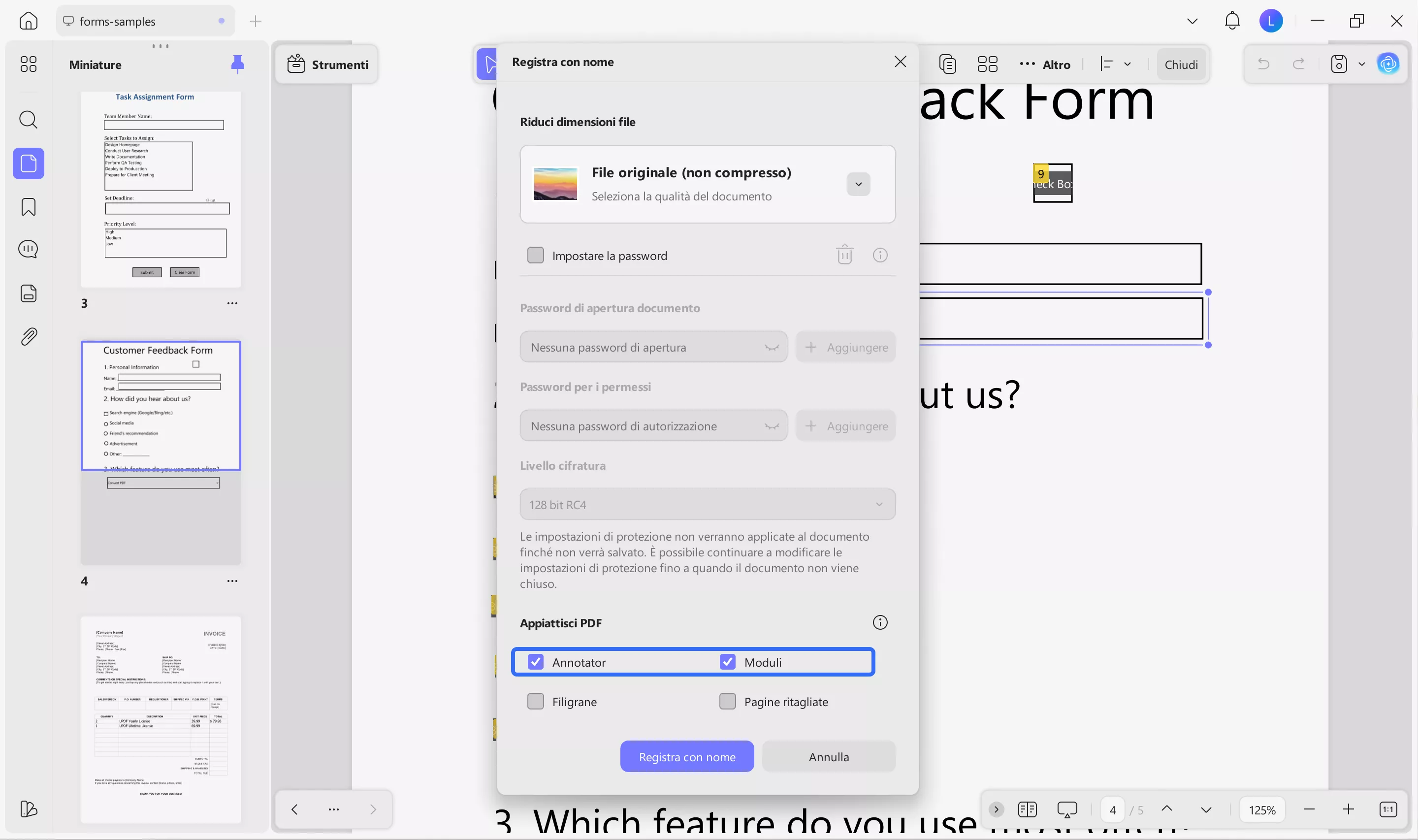Screen dimensions: 1418x840
Task: Switch to two-page reading view icon
Action: pyautogui.click(x=1028, y=809)
